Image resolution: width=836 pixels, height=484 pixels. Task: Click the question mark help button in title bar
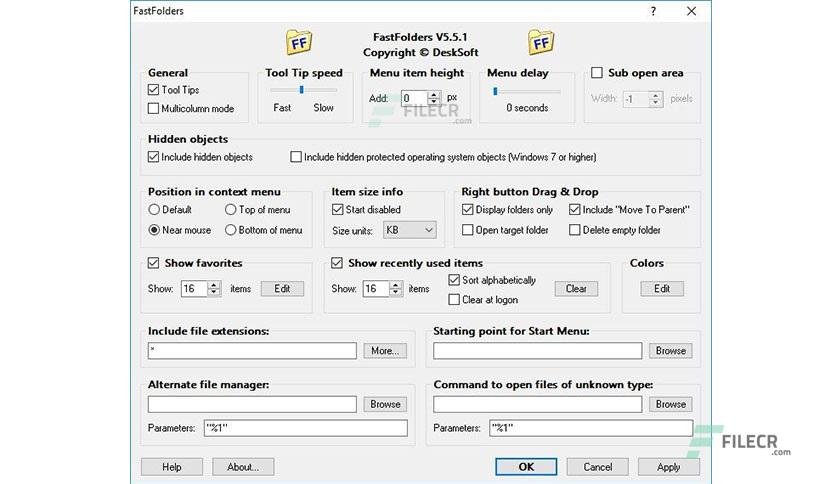tap(653, 11)
